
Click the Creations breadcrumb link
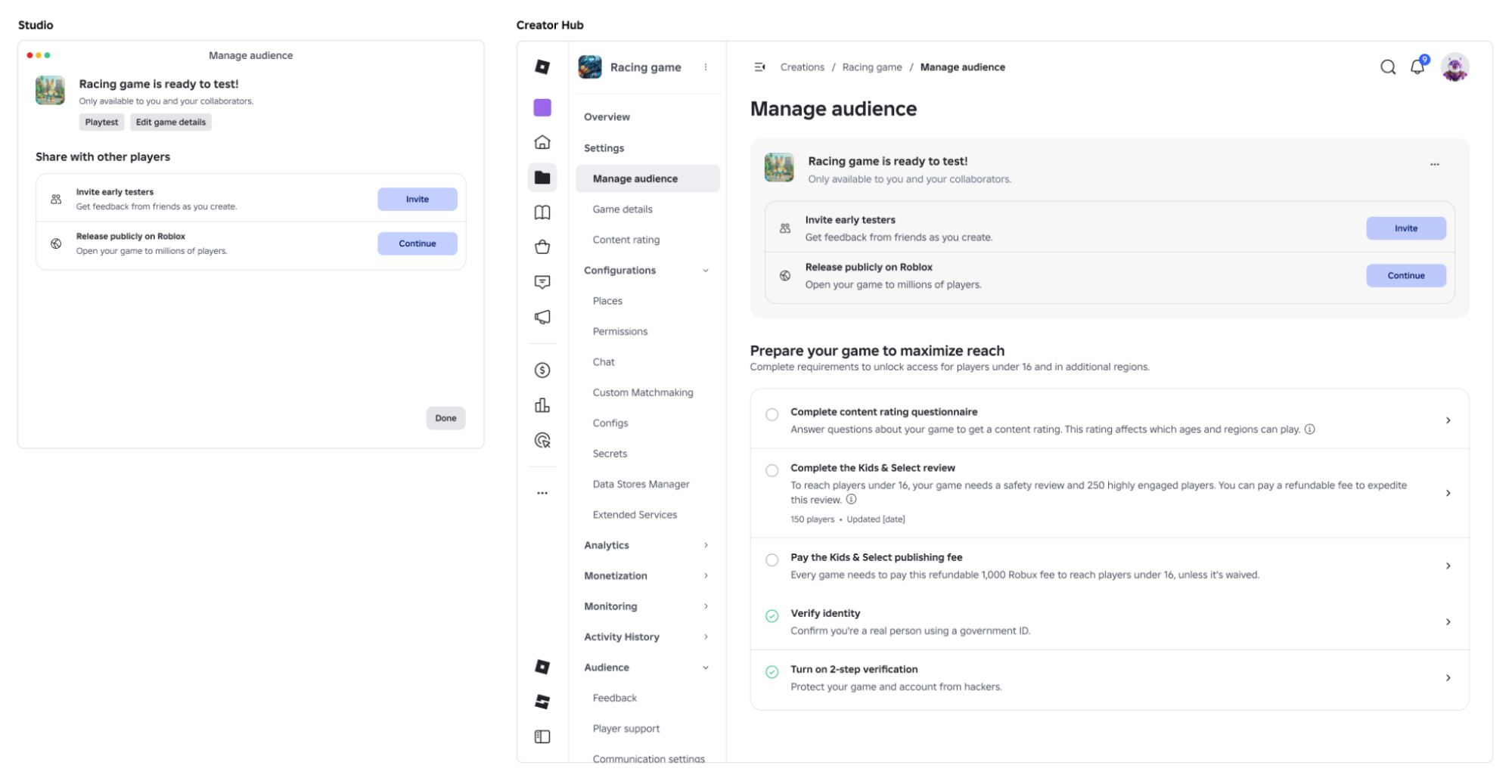coord(803,67)
